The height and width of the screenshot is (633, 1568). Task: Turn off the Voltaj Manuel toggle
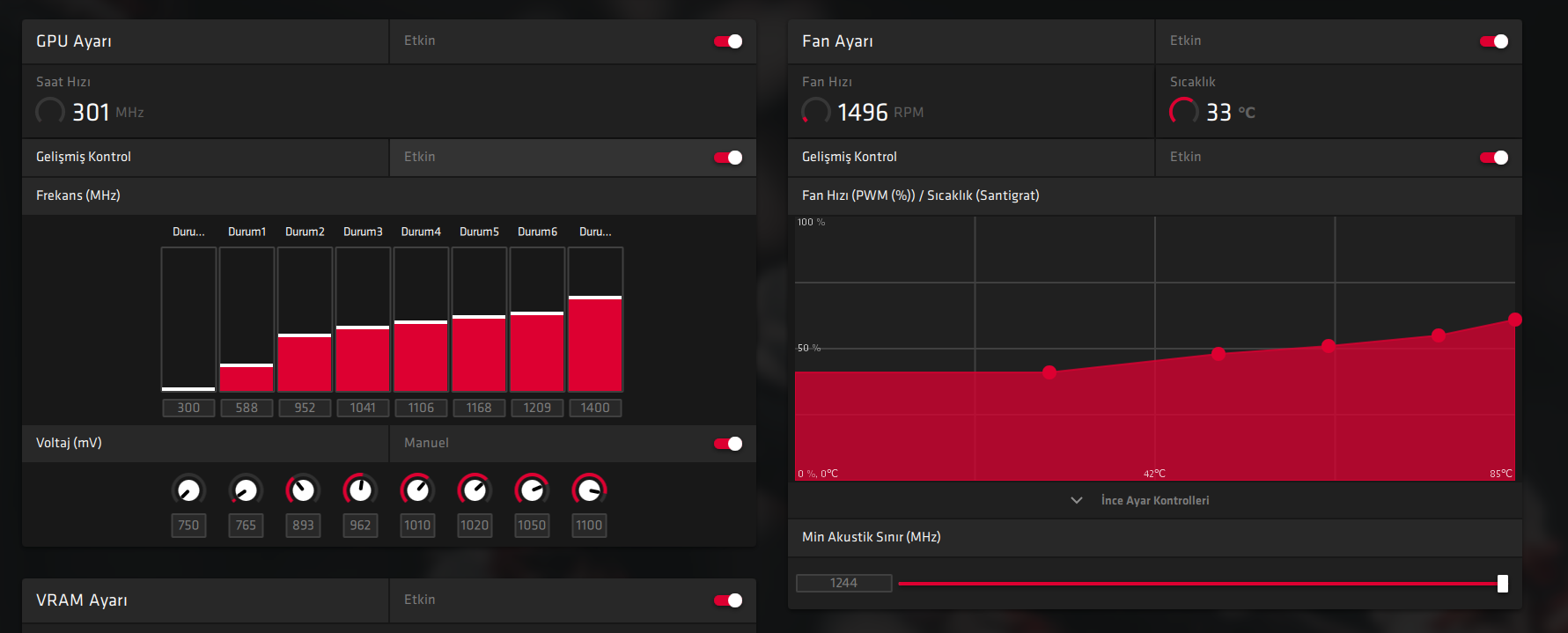pos(728,444)
